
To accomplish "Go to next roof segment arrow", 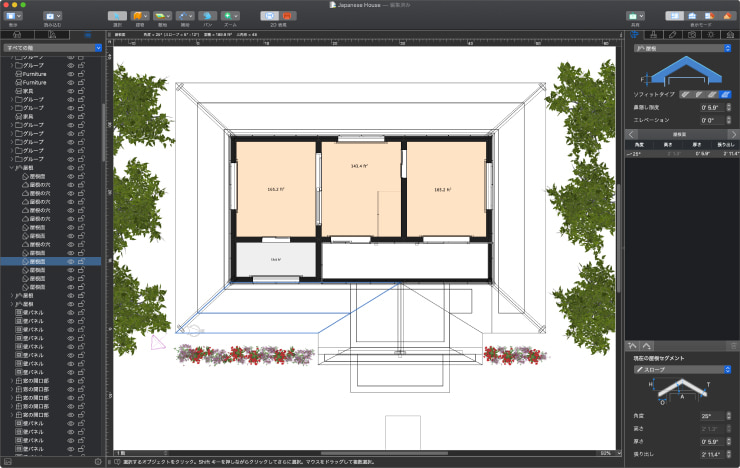I will 734,134.
